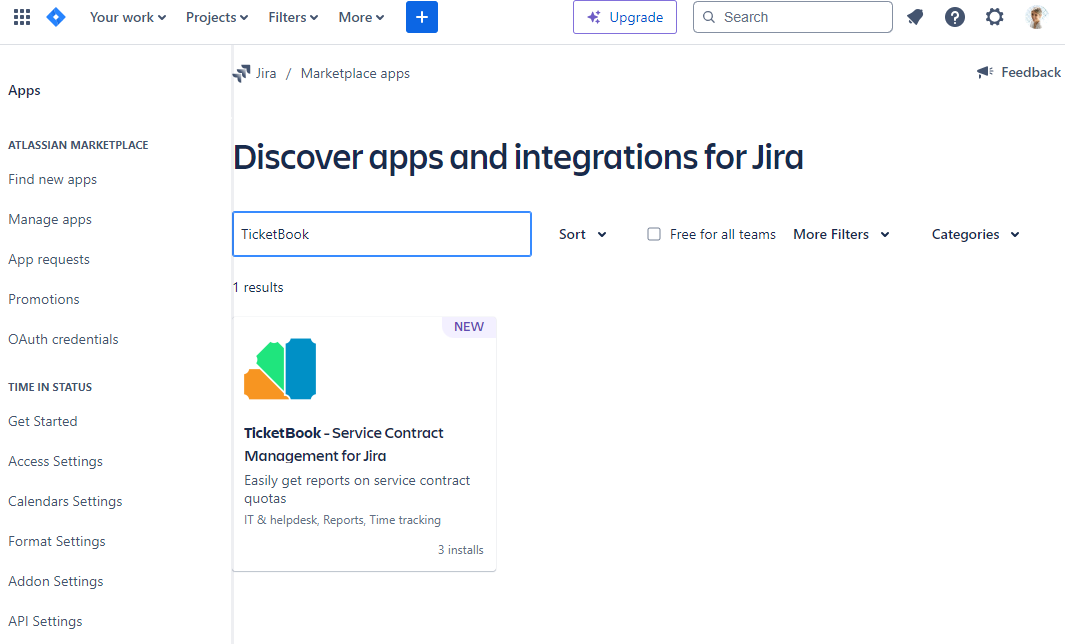Expand the Sort dropdown
1065x644 pixels.
click(x=583, y=234)
